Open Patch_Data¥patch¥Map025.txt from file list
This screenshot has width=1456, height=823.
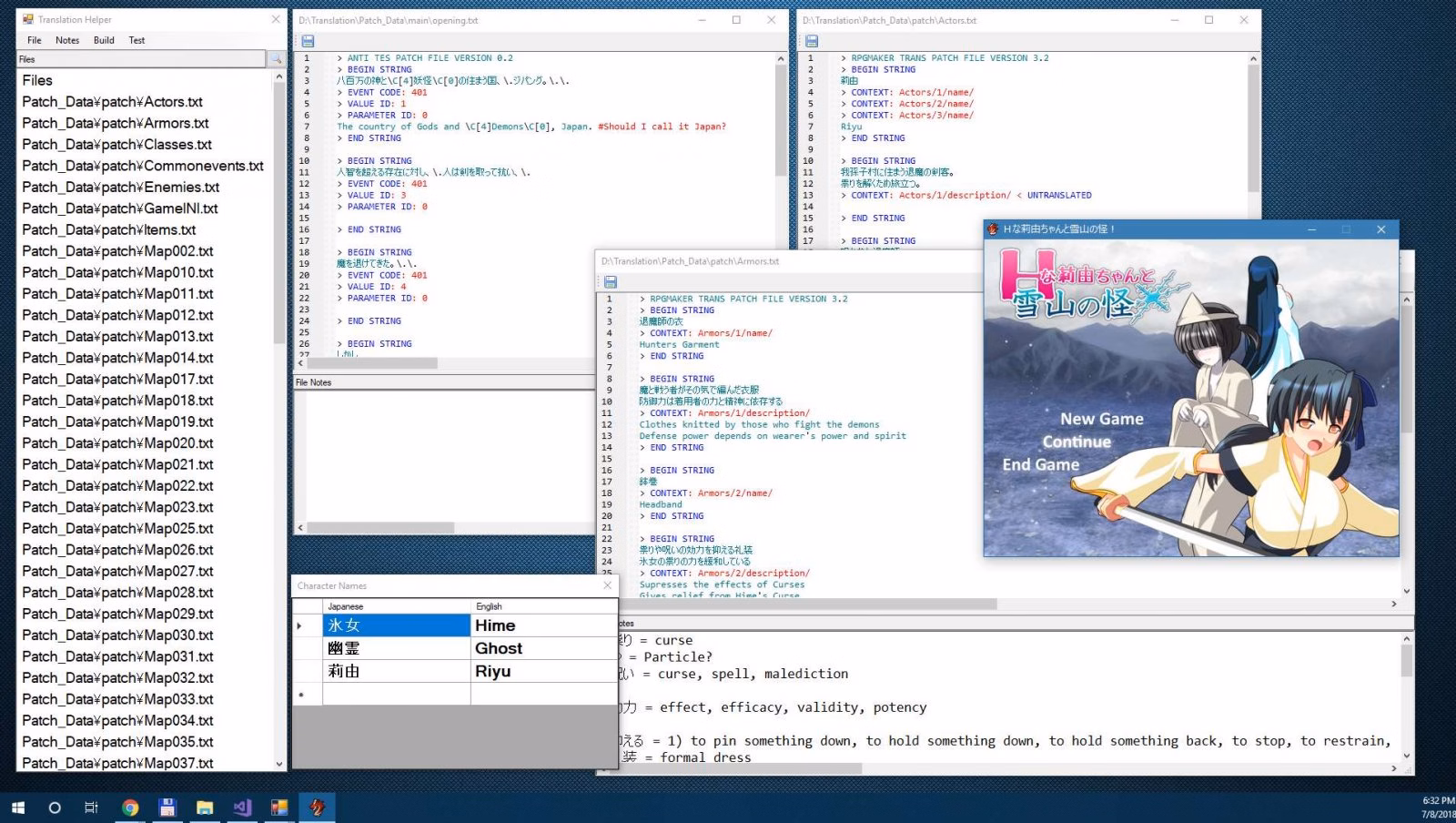click(x=117, y=529)
